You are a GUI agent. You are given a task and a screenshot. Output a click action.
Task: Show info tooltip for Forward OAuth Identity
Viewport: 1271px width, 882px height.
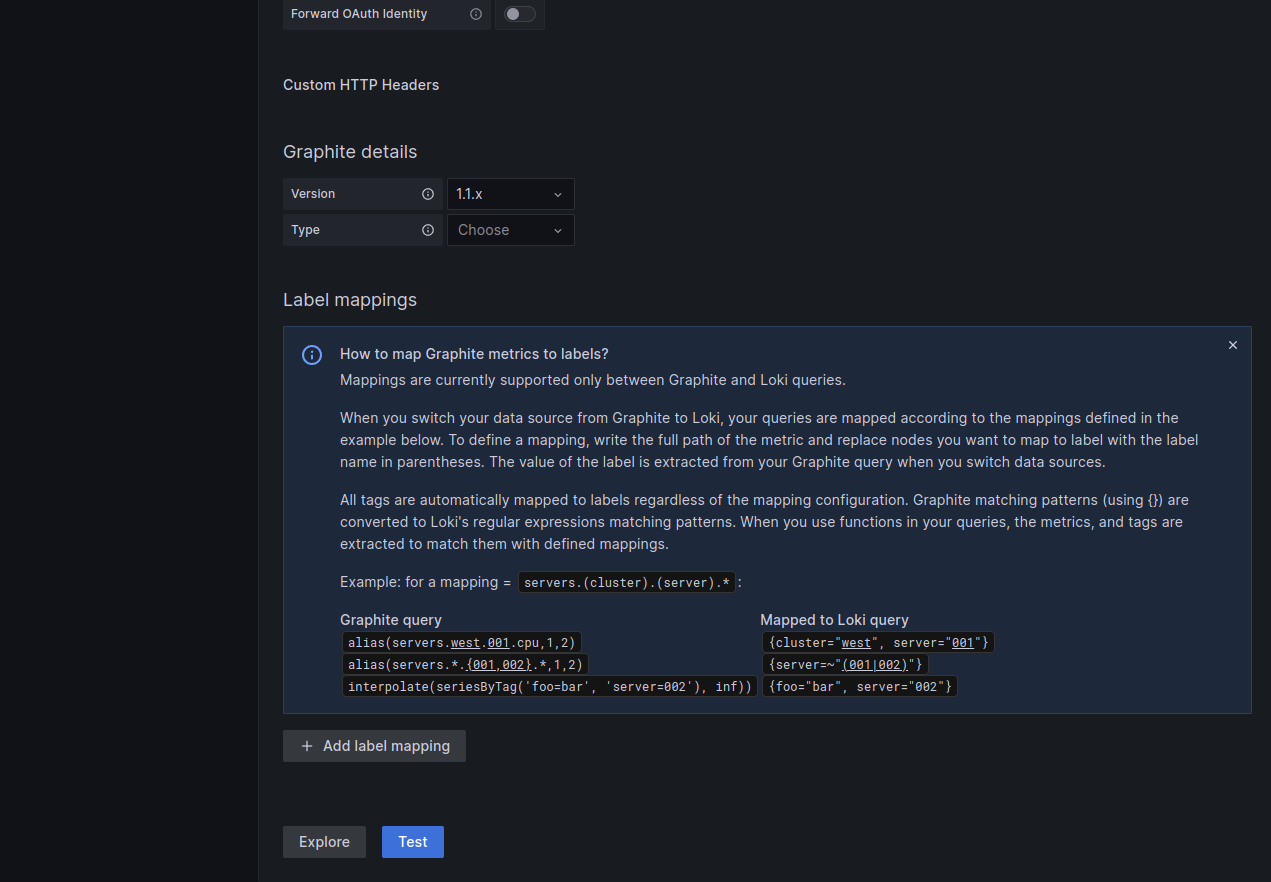(476, 14)
